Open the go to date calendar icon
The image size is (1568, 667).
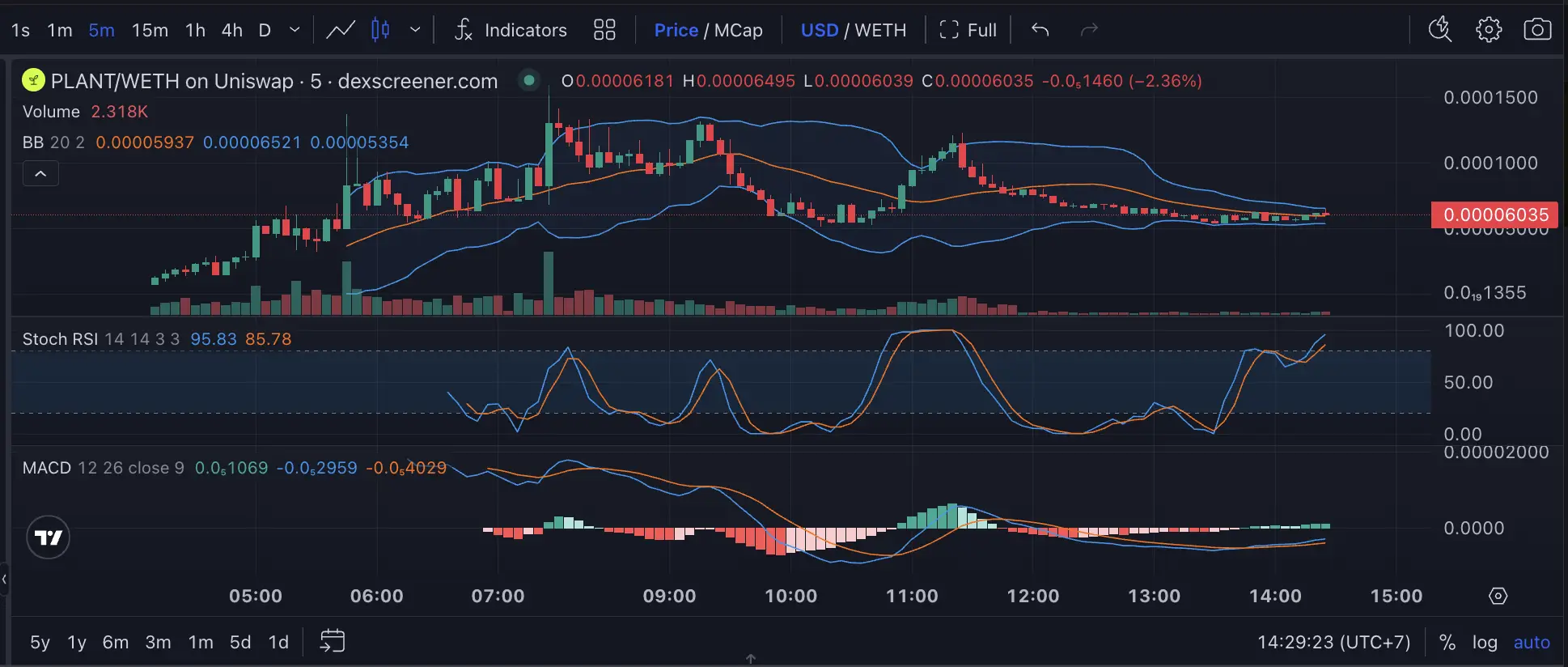point(333,641)
